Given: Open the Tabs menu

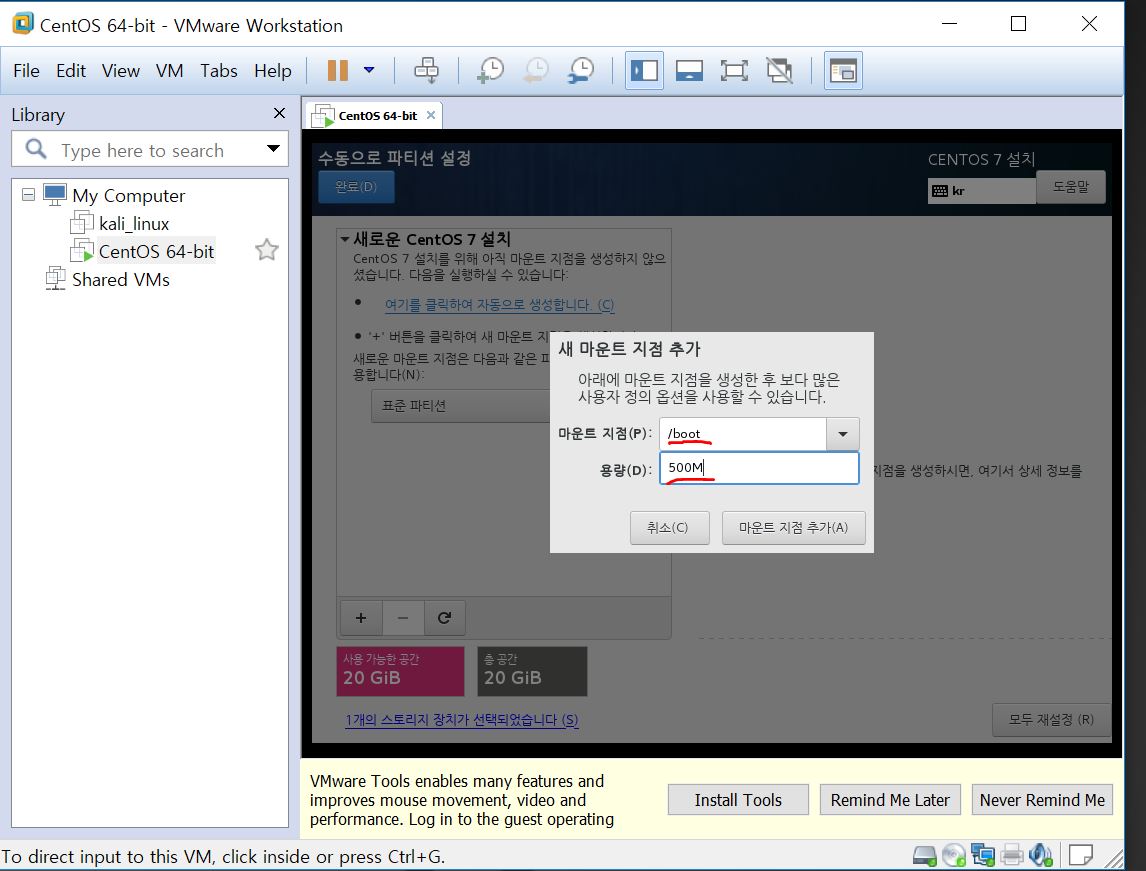Looking at the screenshot, I should click(219, 70).
